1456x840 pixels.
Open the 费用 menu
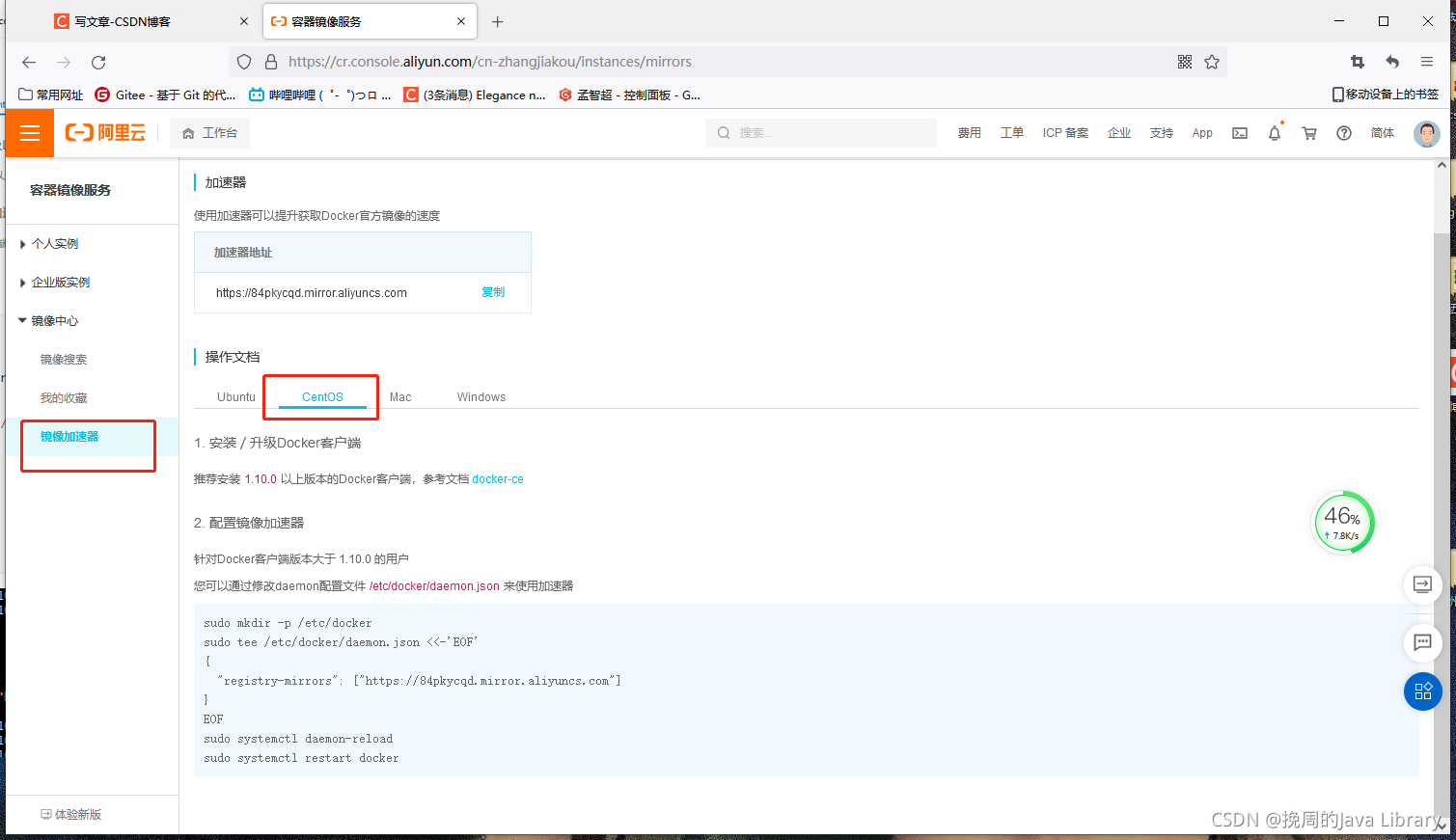click(x=970, y=133)
